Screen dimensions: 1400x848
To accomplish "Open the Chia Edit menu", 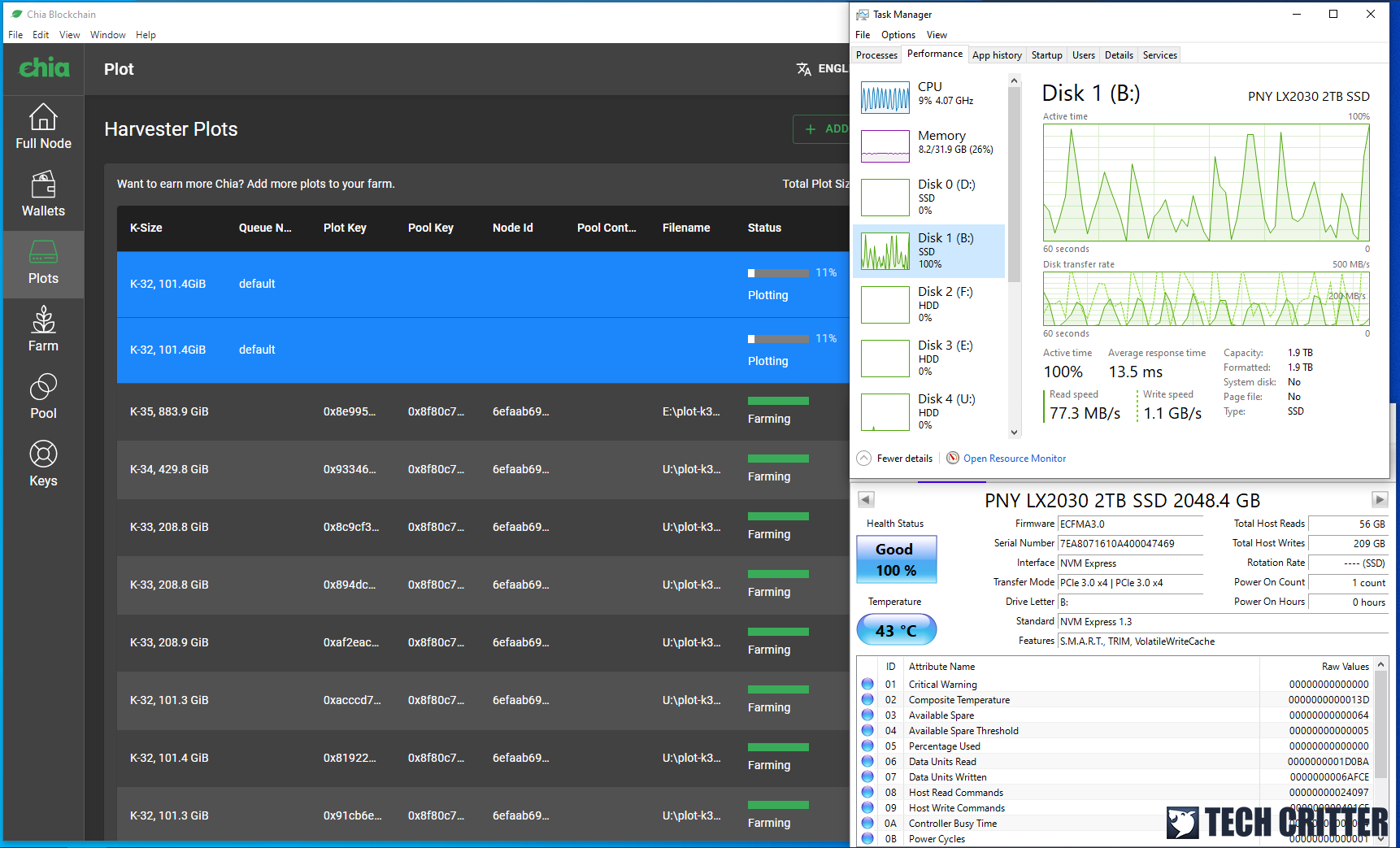I will [x=41, y=35].
